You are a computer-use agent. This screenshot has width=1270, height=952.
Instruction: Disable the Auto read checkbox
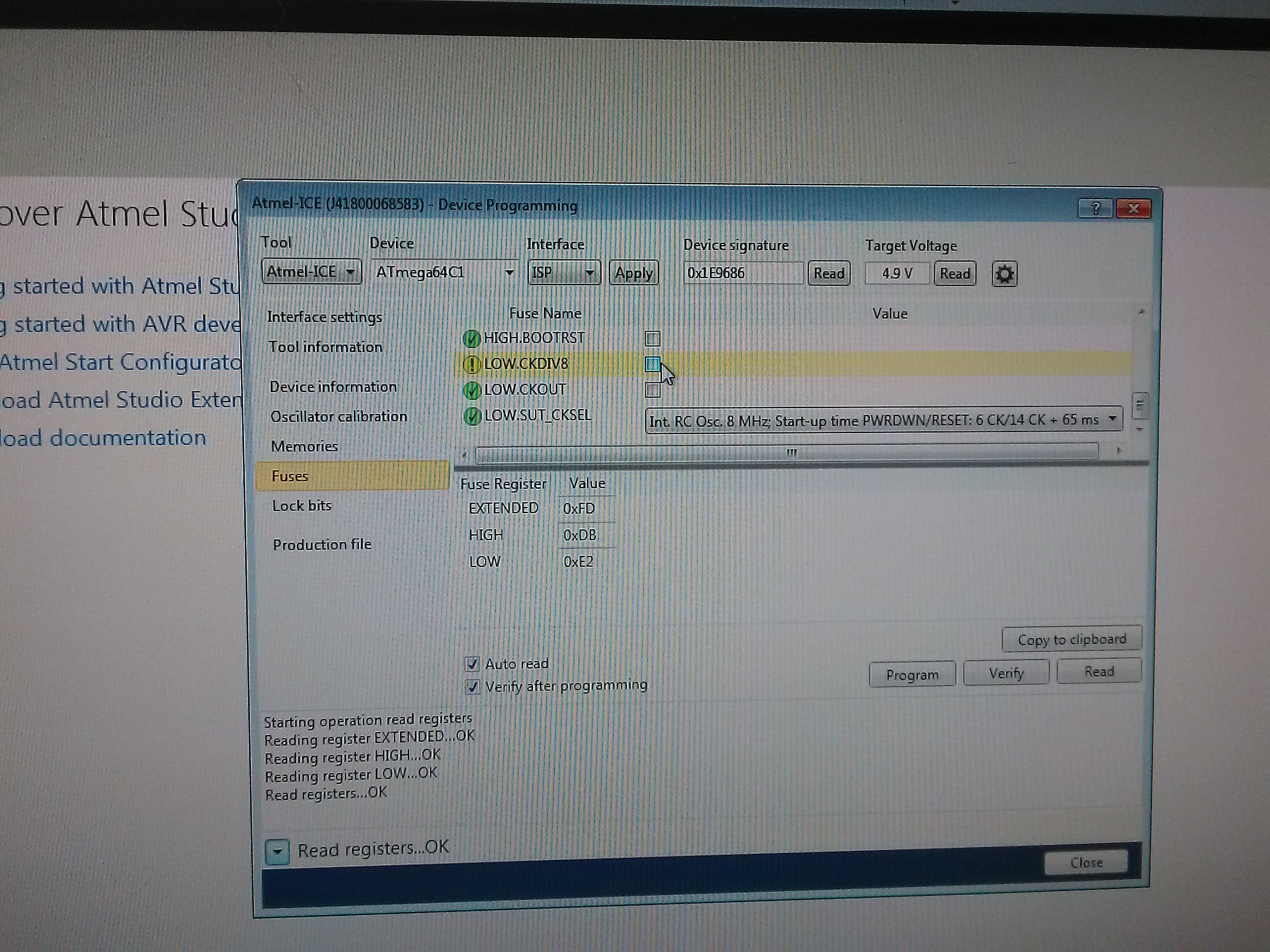[x=472, y=664]
